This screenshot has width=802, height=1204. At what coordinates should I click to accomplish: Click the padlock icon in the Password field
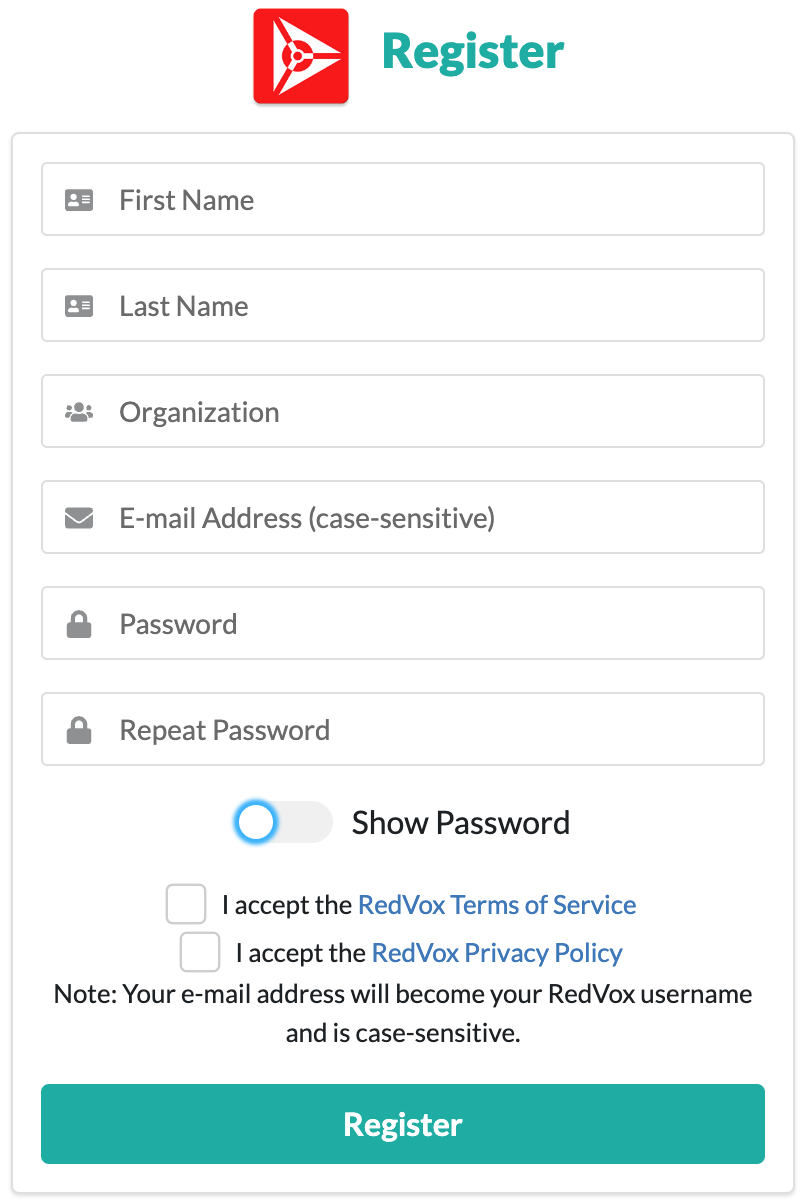79,625
